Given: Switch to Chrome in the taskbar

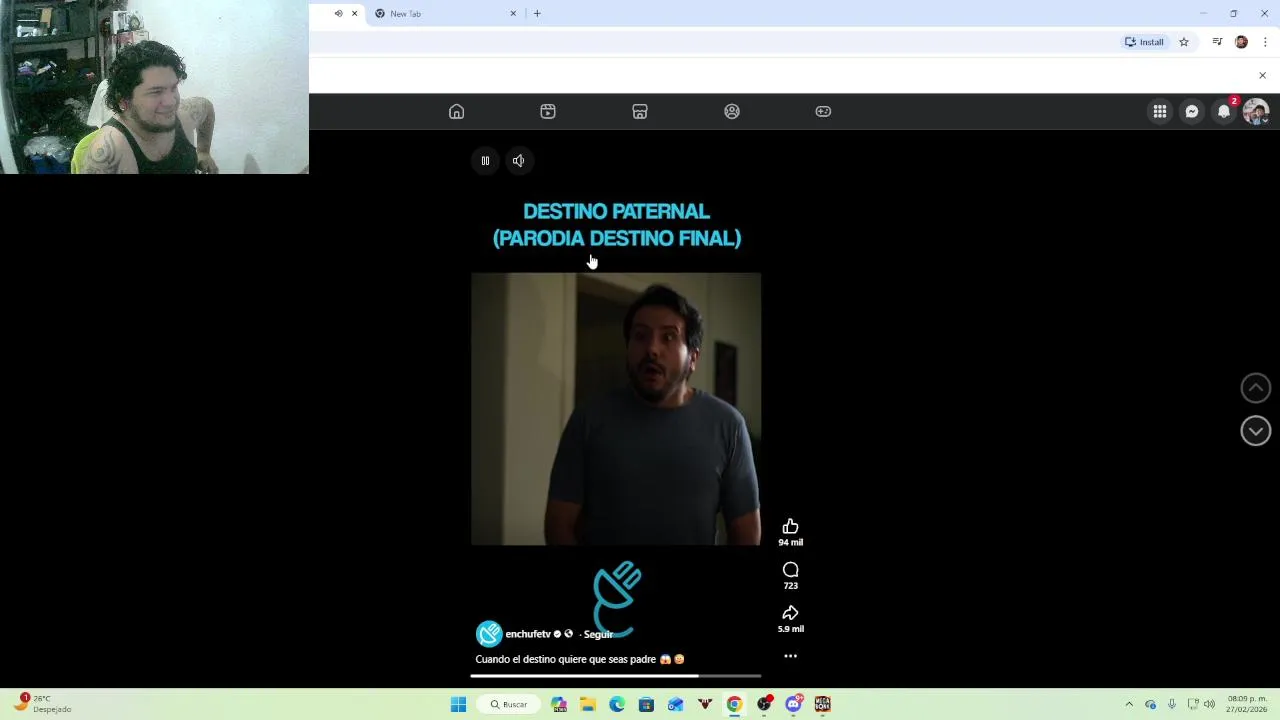Looking at the screenshot, I should (734, 705).
